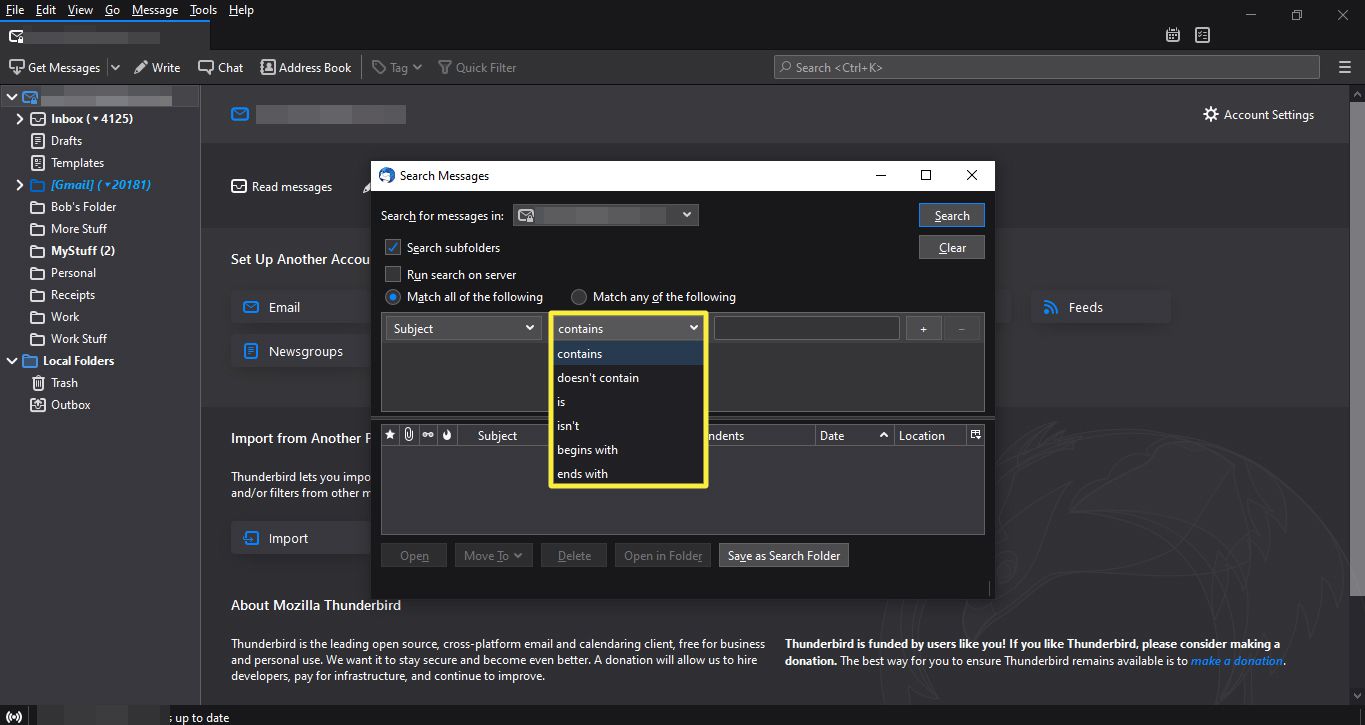Viewport: 1365px width, 725px height.
Task: Open the Subject field dropdown
Action: tap(464, 328)
